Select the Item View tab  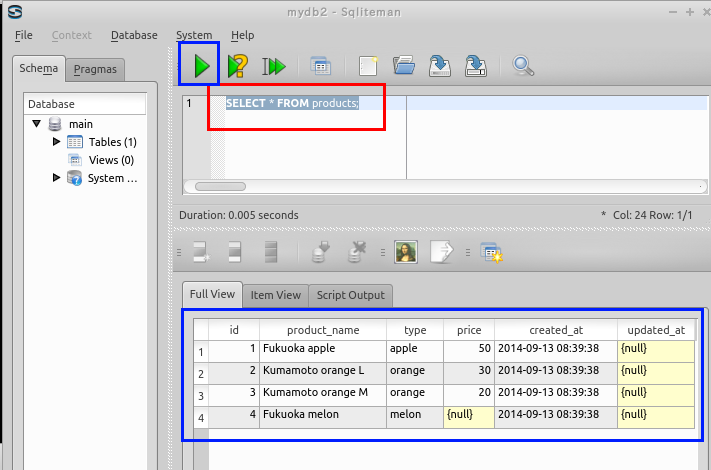(276, 295)
